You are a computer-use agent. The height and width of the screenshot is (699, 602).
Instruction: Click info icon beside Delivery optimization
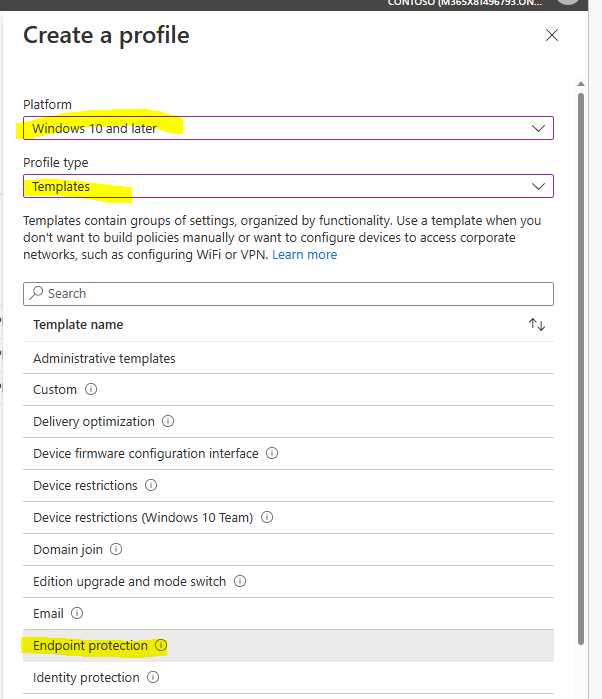168,421
